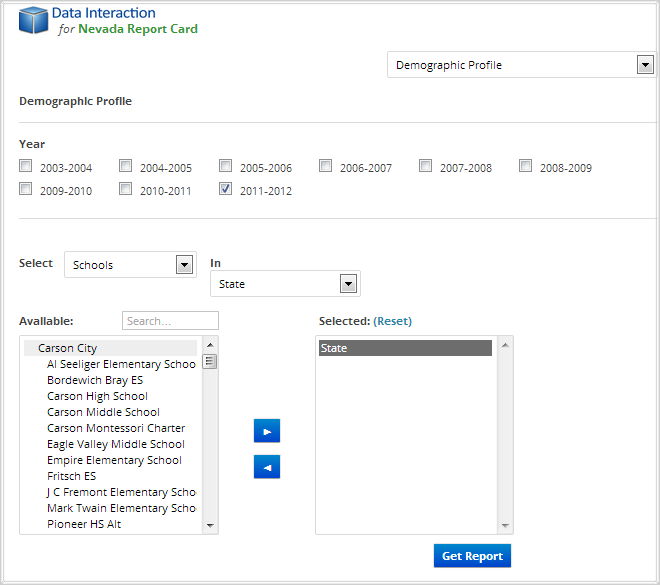Check the 2010-2011 year checkbox
Image resolution: width=660 pixels, height=585 pixels.
click(x=125, y=189)
